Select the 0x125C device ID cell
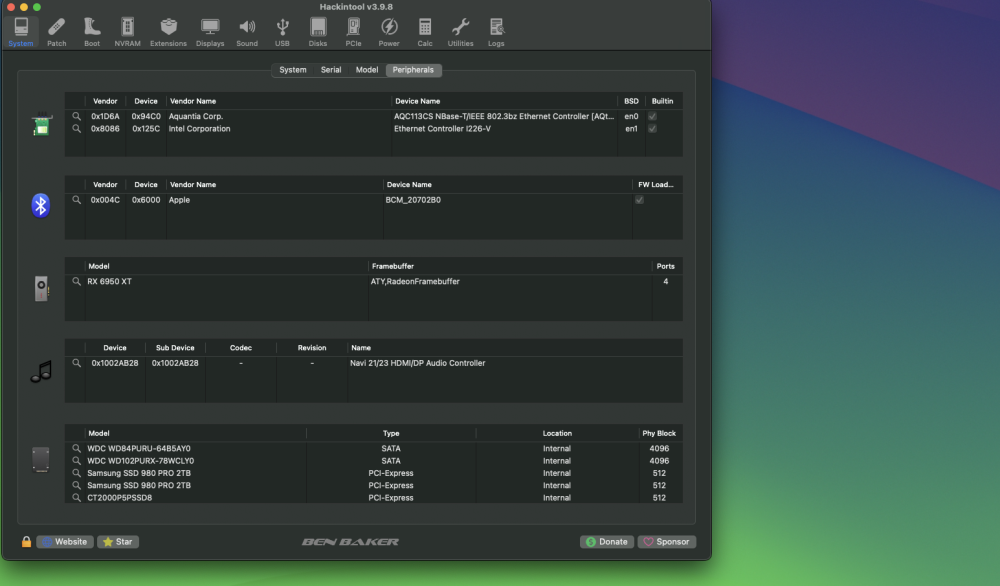 click(146, 129)
